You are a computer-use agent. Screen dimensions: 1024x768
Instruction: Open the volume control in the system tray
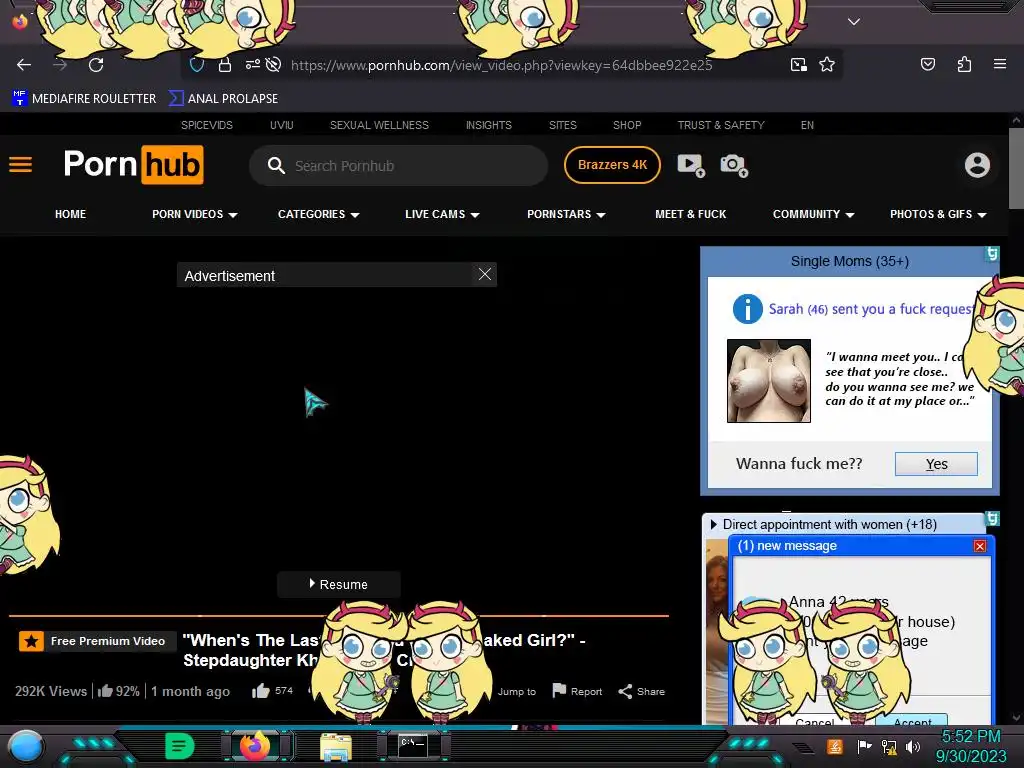click(913, 746)
